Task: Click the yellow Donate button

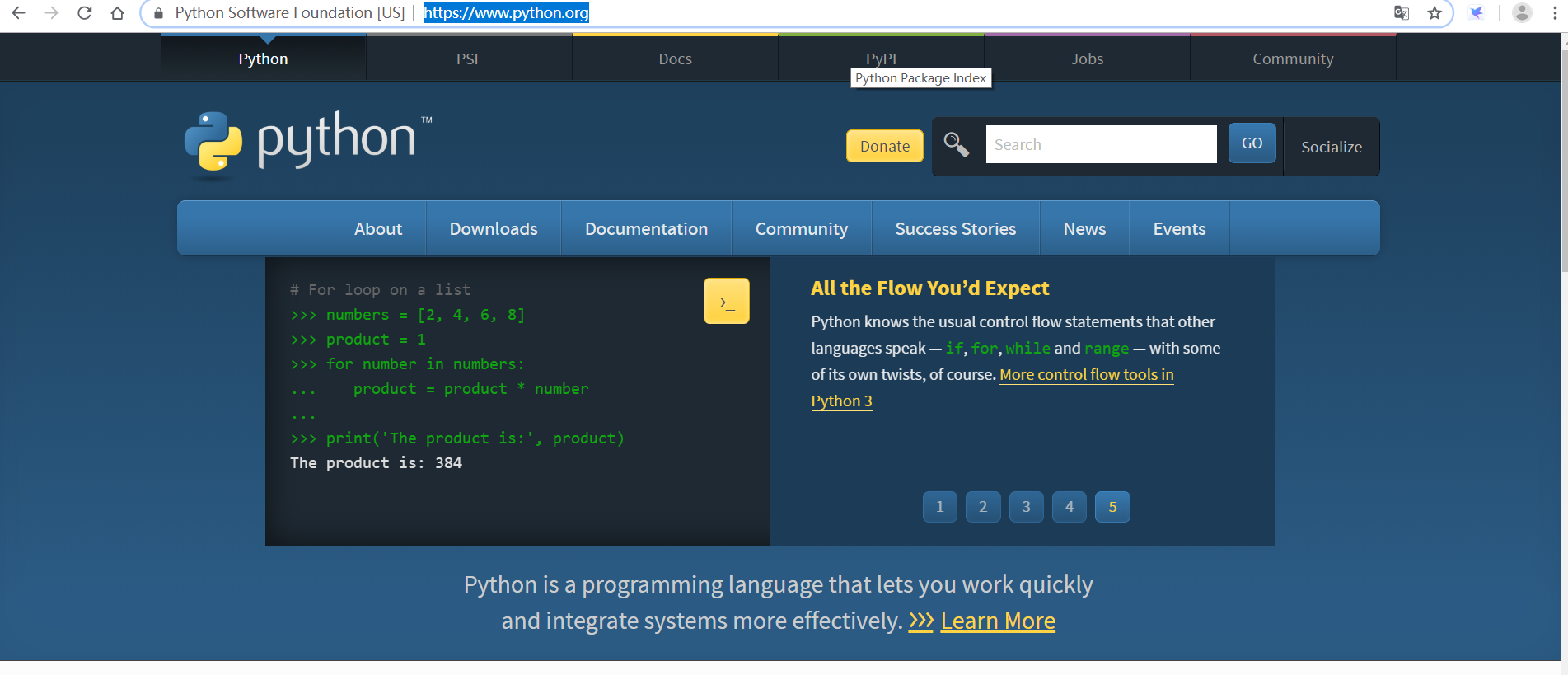Action: (885, 146)
